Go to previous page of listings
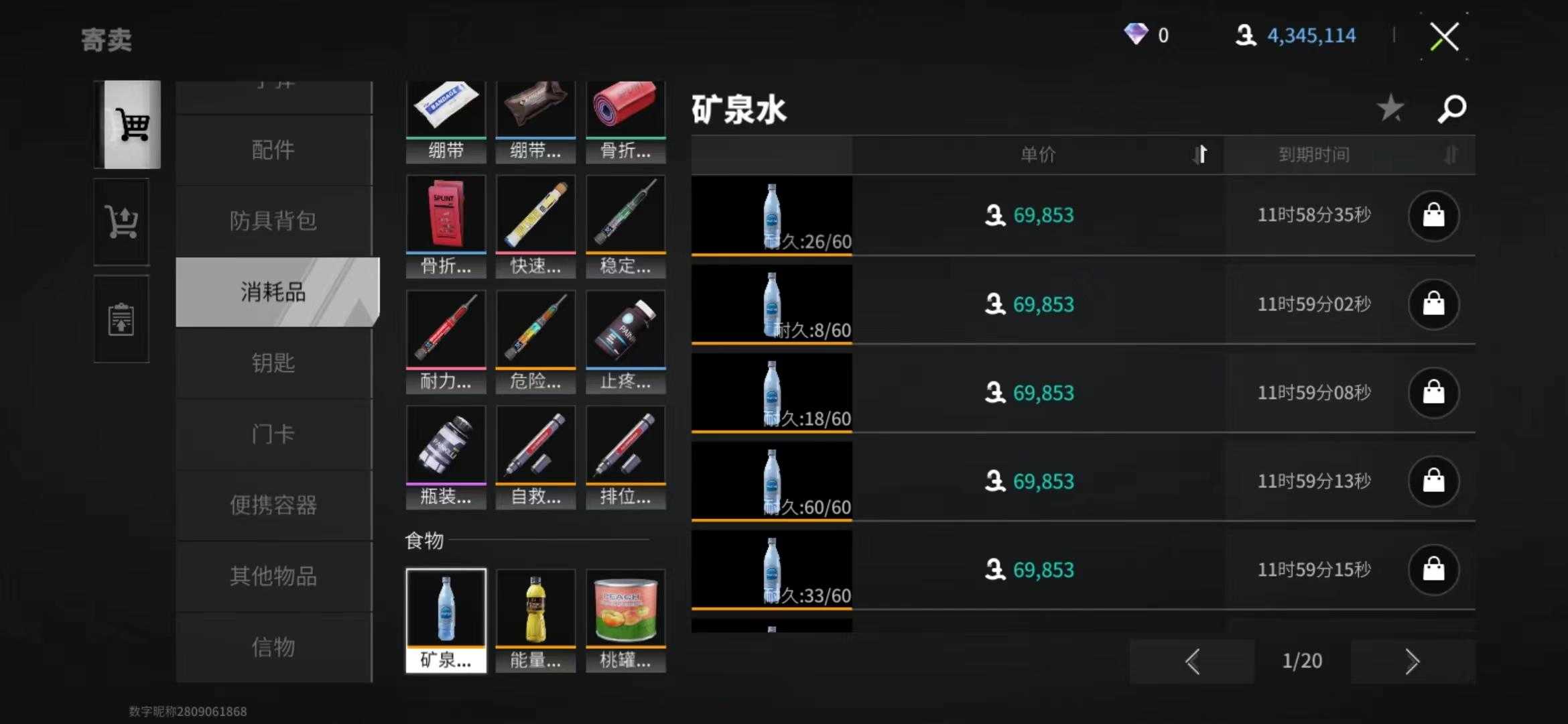The image size is (1568, 724). [x=1192, y=661]
